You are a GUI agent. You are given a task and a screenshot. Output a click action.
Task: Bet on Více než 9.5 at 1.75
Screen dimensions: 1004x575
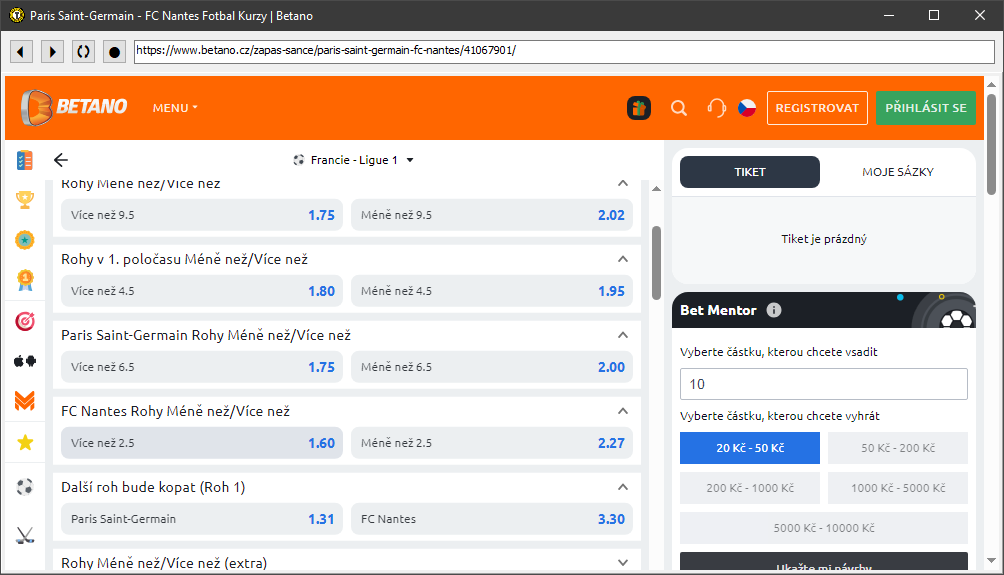pos(202,215)
